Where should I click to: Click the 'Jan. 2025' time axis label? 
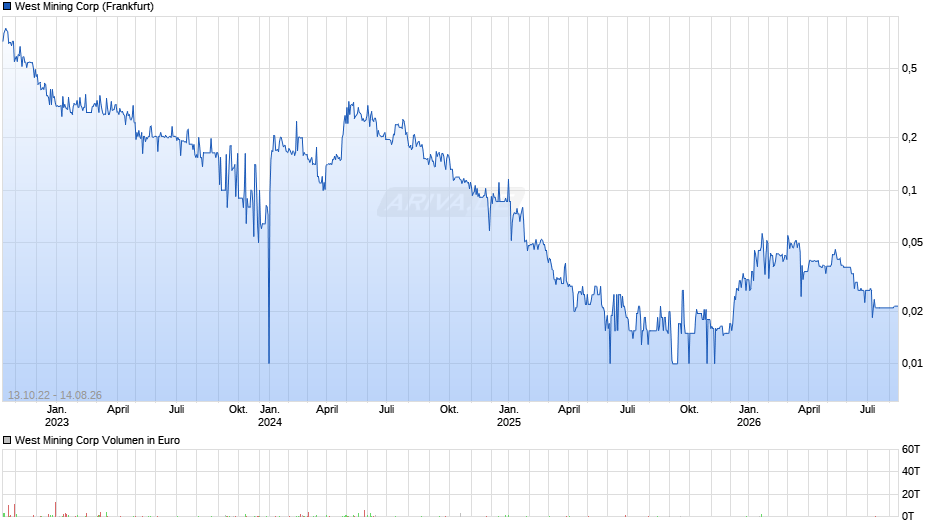509,416
